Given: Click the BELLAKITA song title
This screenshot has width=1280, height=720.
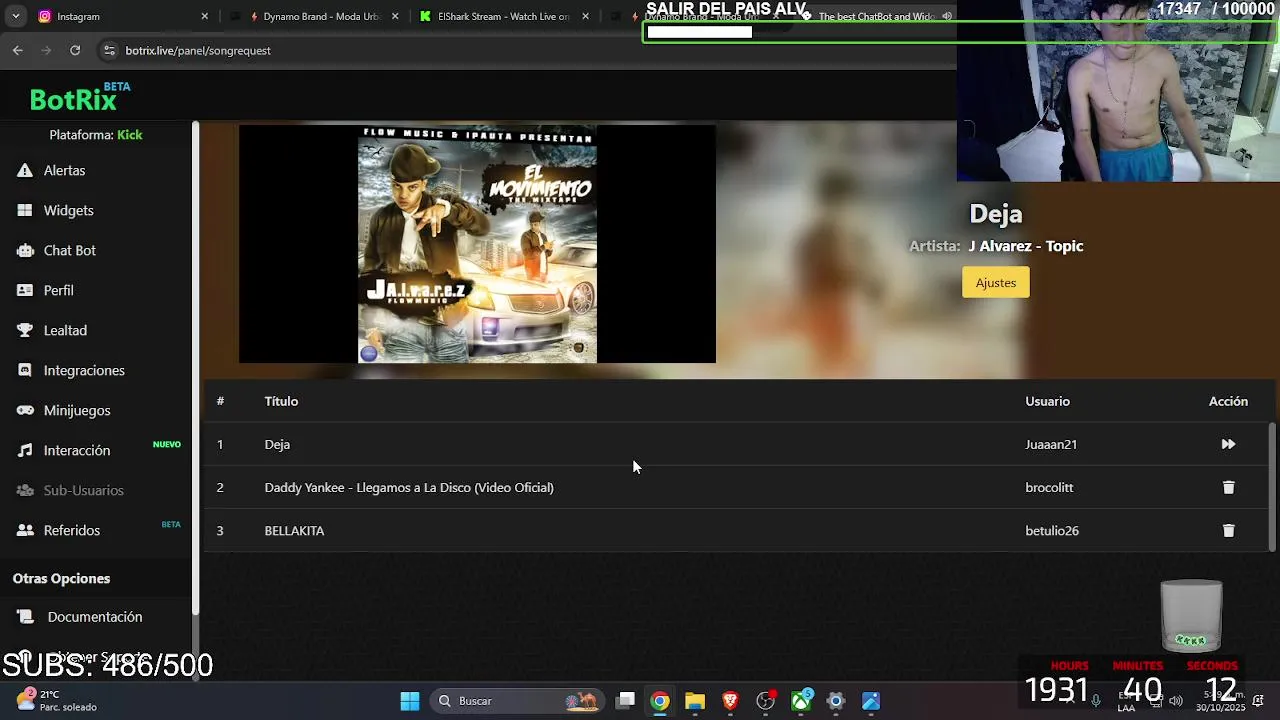Looking at the screenshot, I should click(294, 530).
